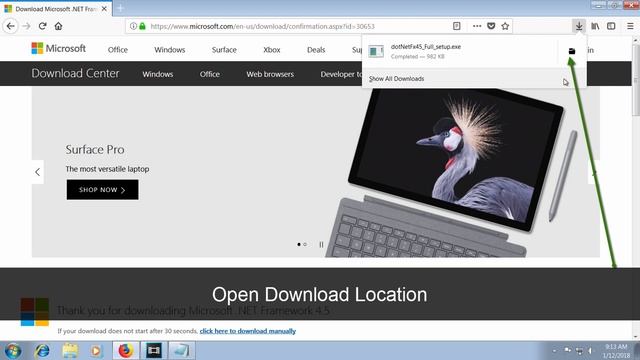The image size is (640, 360).
Task: Click the page vertical scrollbar
Action: [x=636, y=188]
